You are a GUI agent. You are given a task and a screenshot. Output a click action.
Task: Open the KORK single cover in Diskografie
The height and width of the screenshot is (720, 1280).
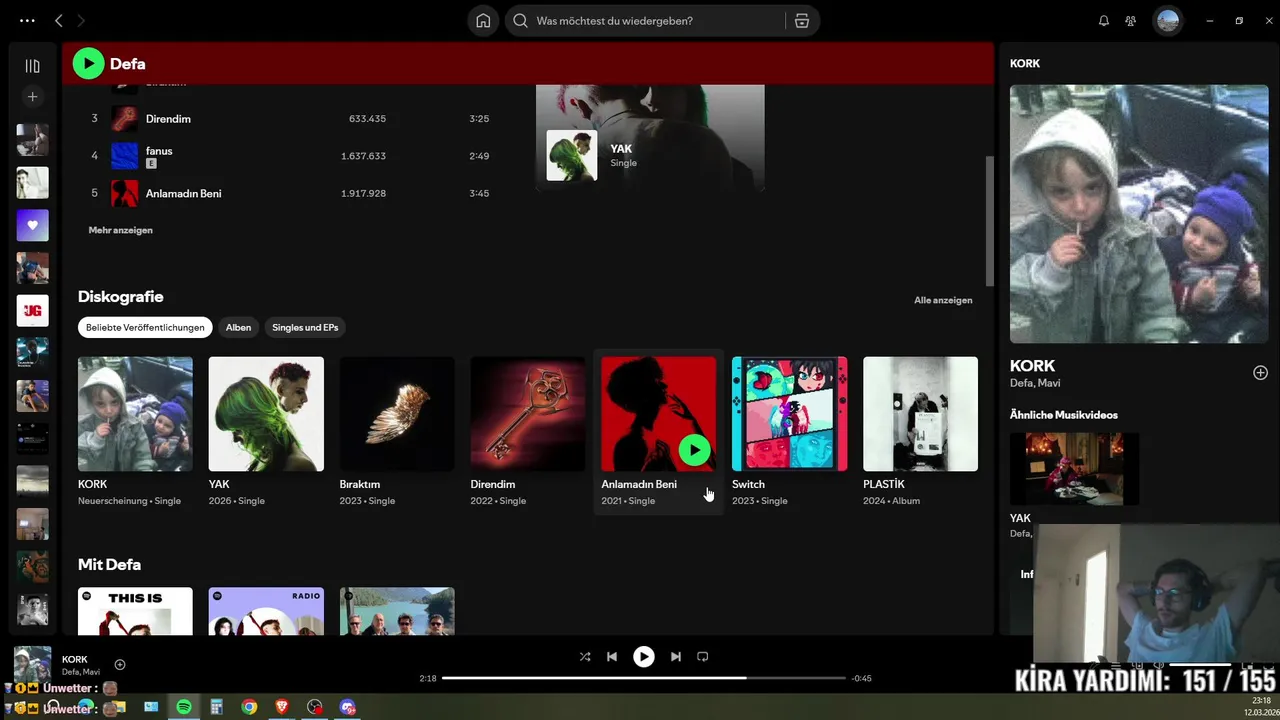tap(135, 414)
